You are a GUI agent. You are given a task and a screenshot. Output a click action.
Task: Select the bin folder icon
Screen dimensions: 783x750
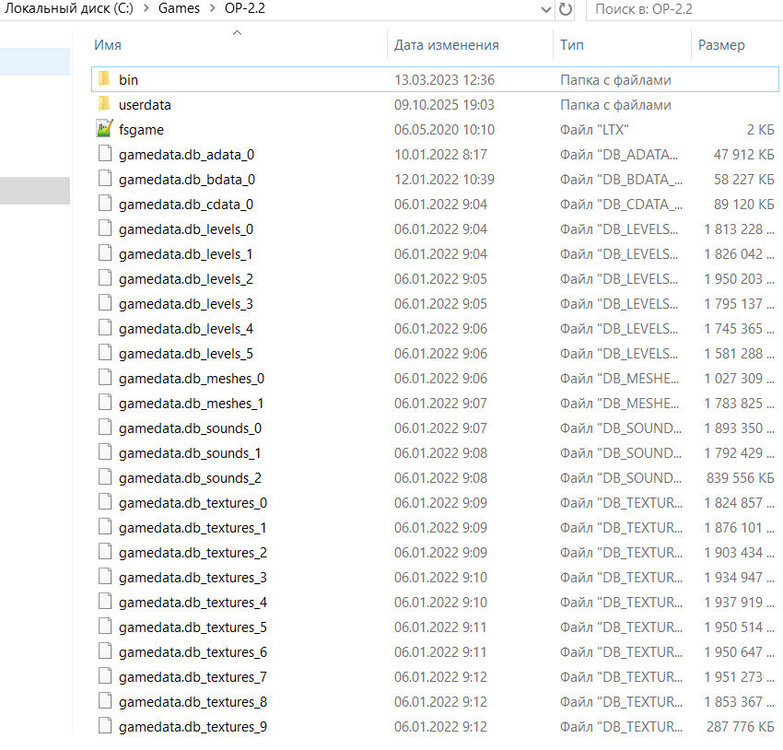pyautogui.click(x=104, y=79)
